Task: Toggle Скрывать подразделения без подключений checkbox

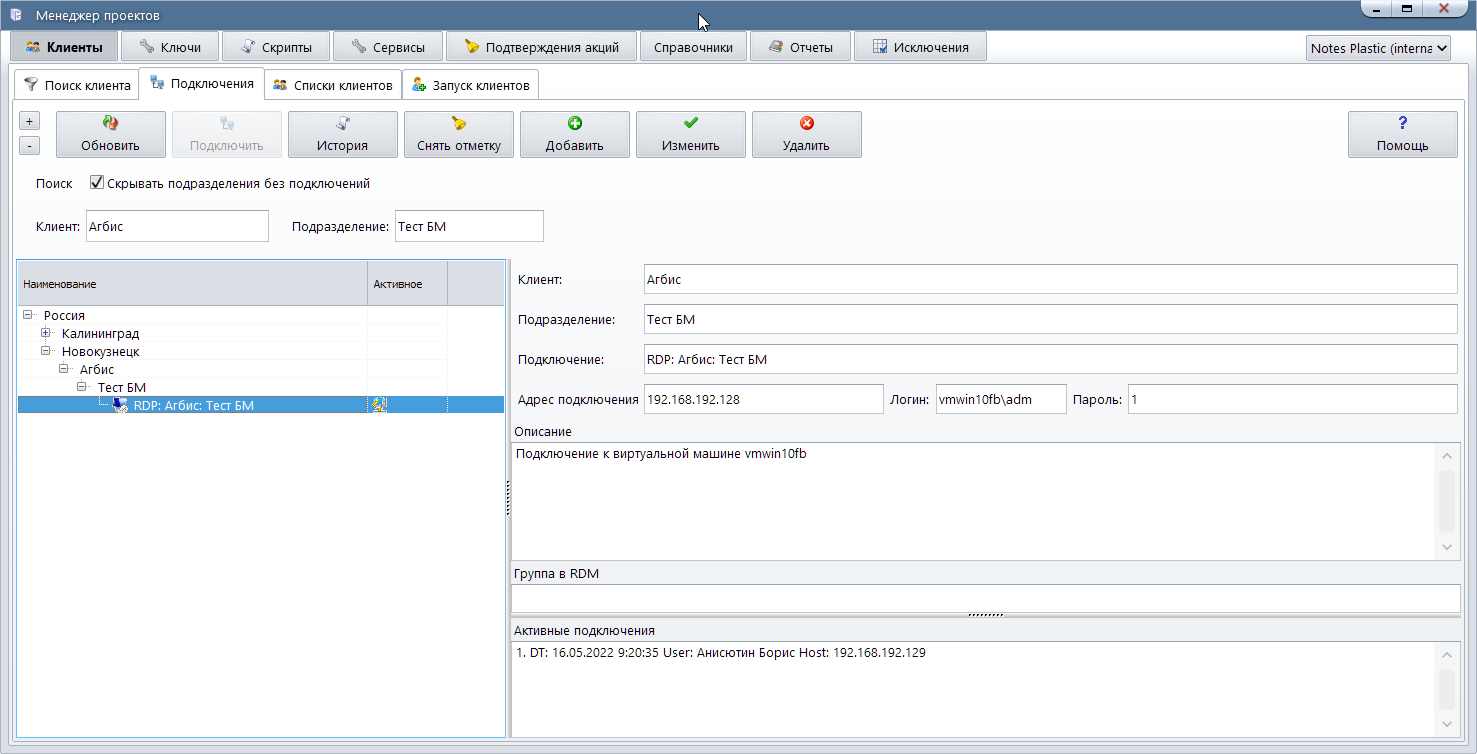Action: [x=97, y=183]
